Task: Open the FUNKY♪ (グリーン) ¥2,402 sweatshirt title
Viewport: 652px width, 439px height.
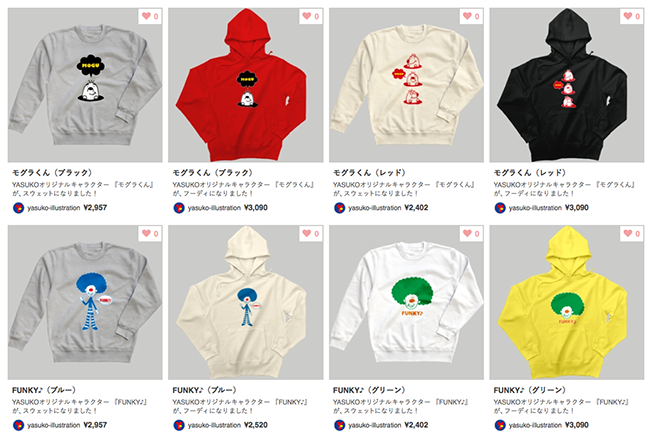Action: pos(368,390)
